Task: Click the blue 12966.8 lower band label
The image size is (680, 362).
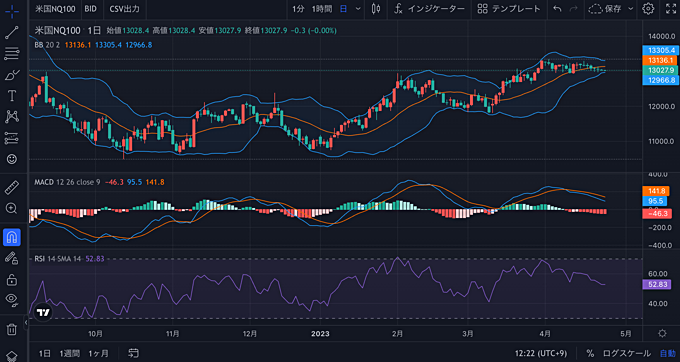Action: pos(661,80)
